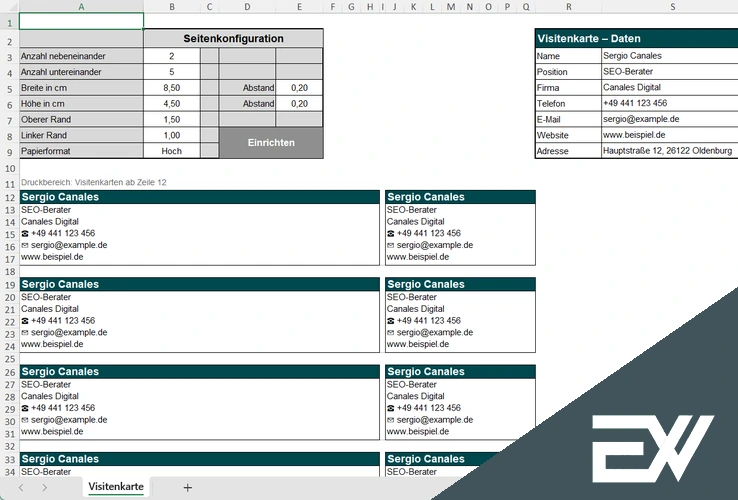Select the column A header
Screen dimensions: 738x500
[x=81, y=7]
